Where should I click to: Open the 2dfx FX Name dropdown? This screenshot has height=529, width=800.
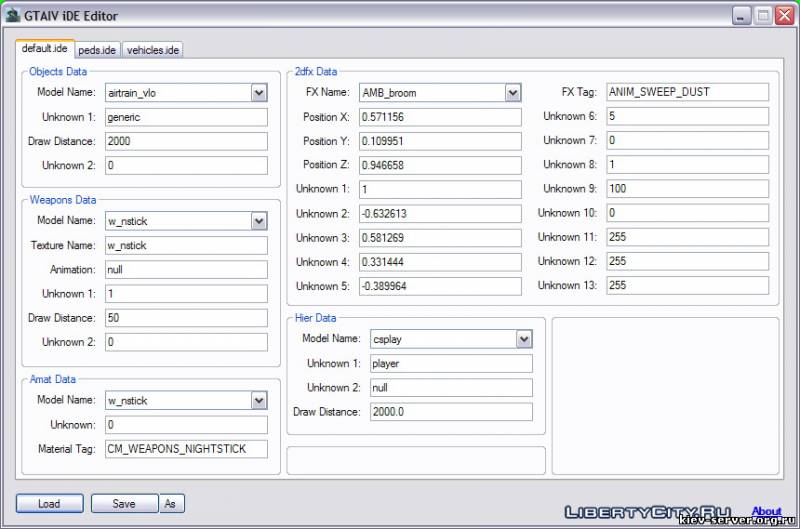(x=513, y=93)
